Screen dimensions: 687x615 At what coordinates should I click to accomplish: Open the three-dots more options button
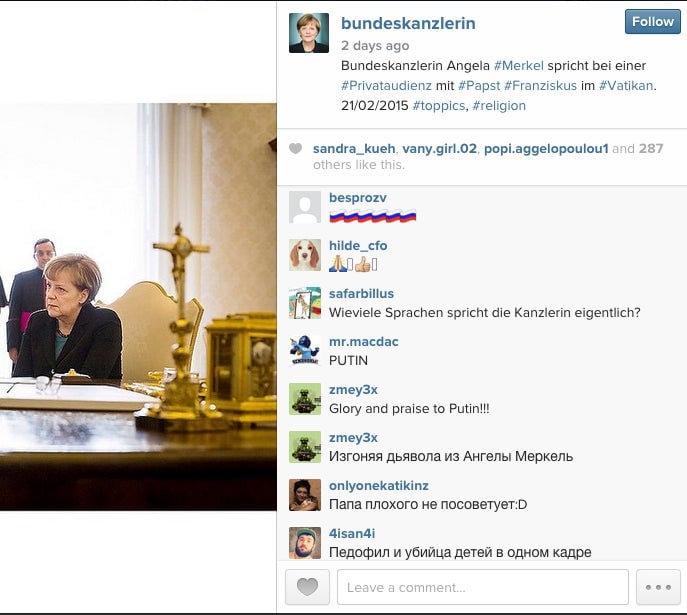[x=658, y=587]
